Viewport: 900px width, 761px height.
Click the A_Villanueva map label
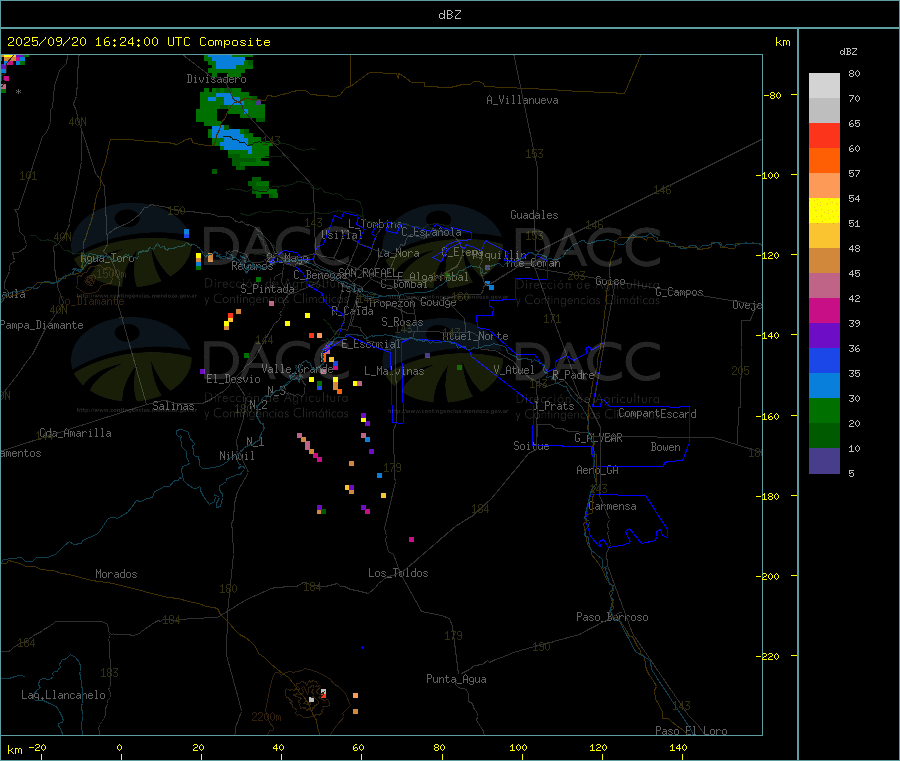point(522,100)
